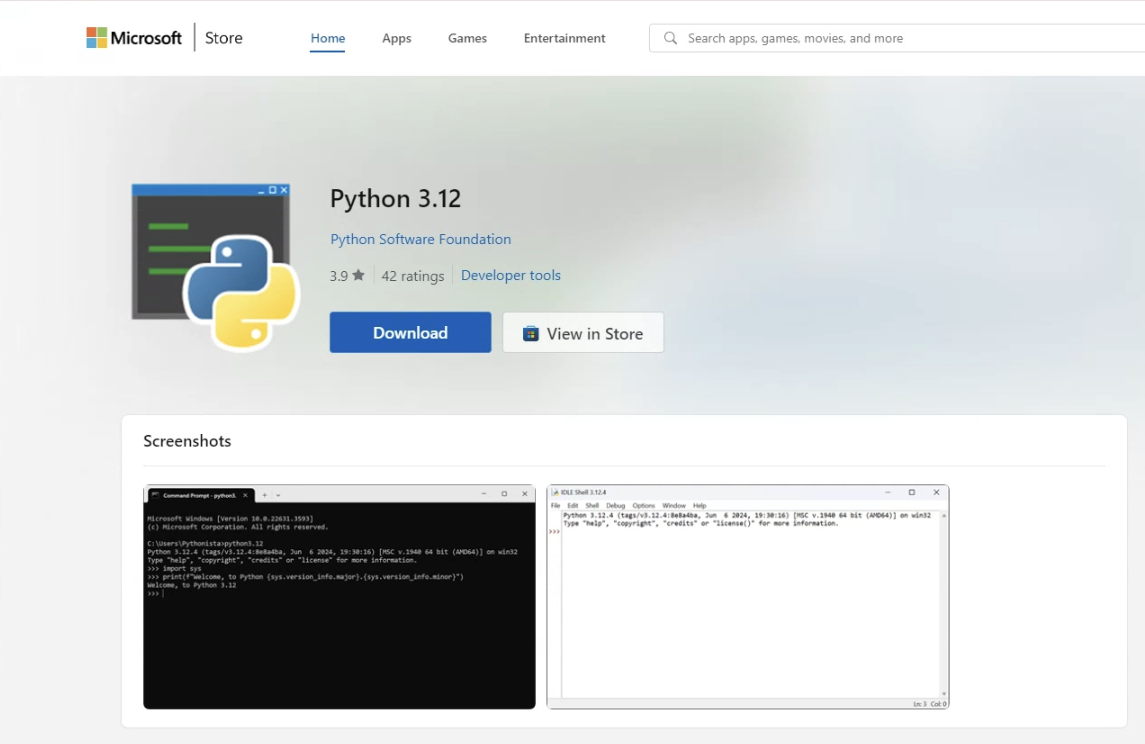Click the Python 3.12 title text
This screenshot has height=744, width=1145.
pos(395,199)
